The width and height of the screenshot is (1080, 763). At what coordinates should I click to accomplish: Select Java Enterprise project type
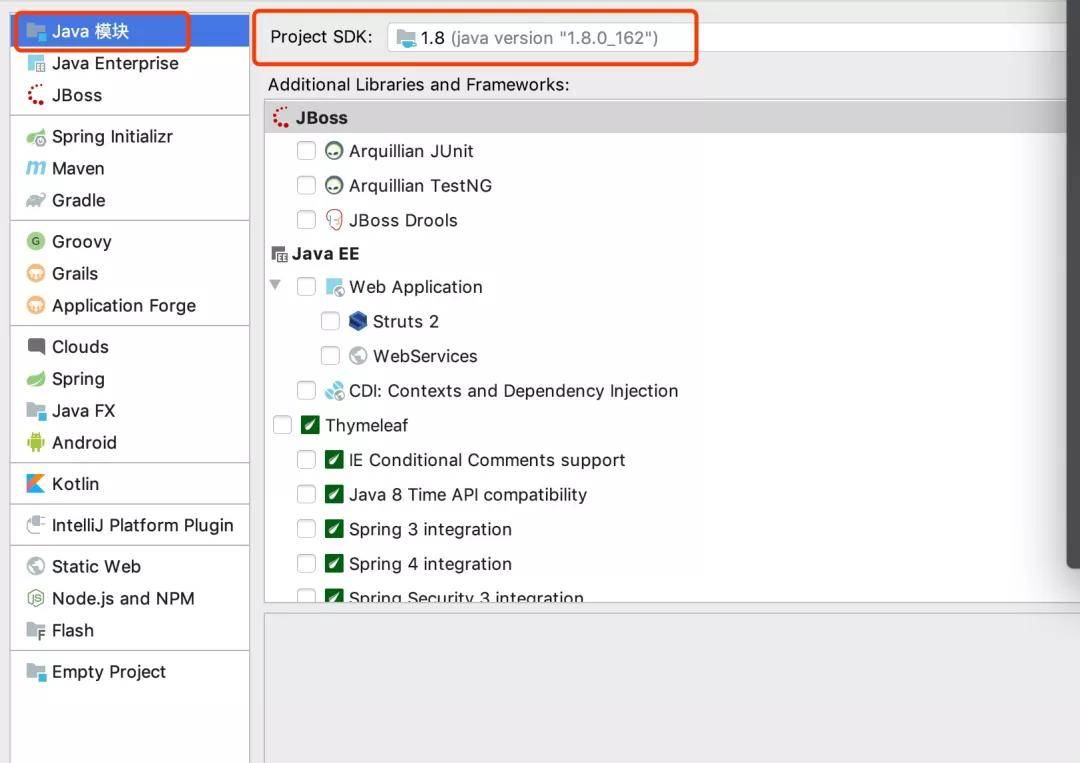130,63
